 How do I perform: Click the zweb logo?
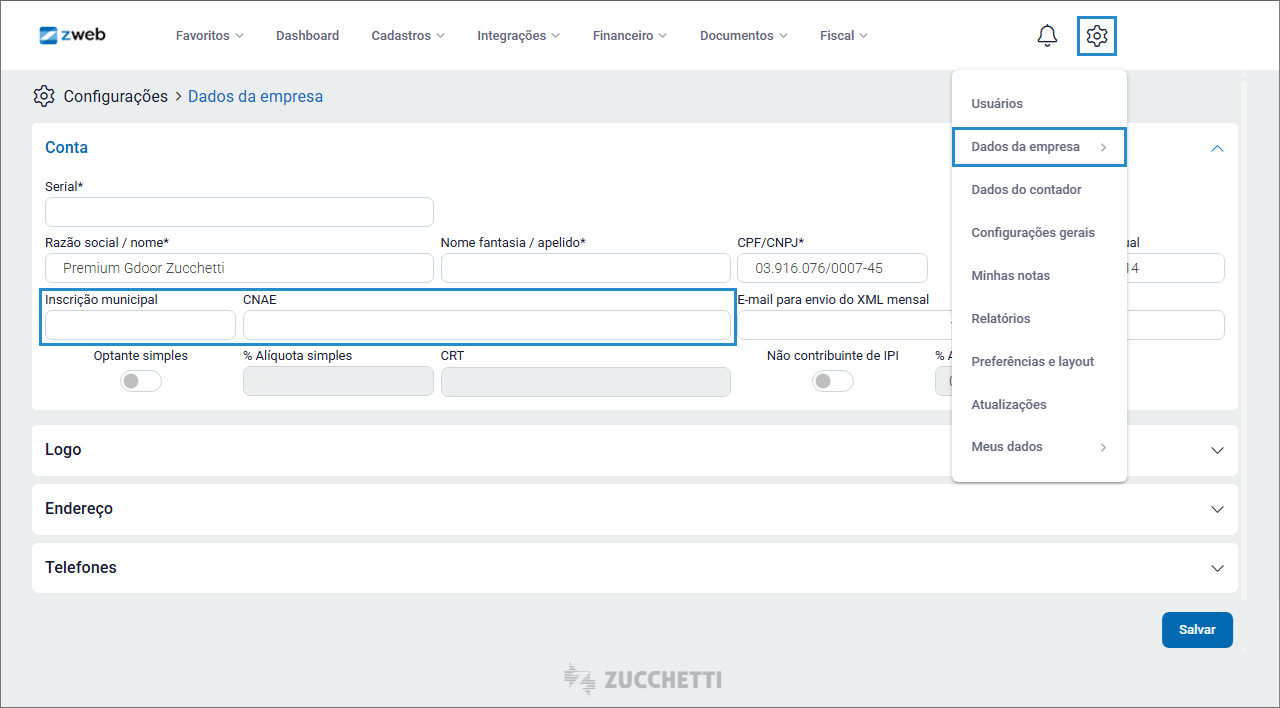click(72, 35)
